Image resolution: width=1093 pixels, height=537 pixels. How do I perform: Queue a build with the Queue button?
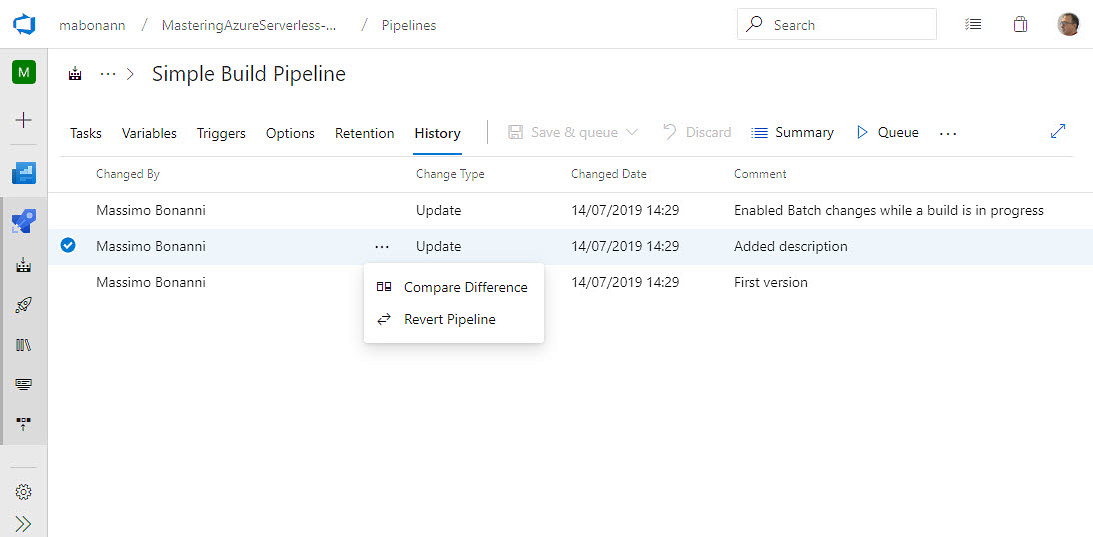click(x=887, y=133)
